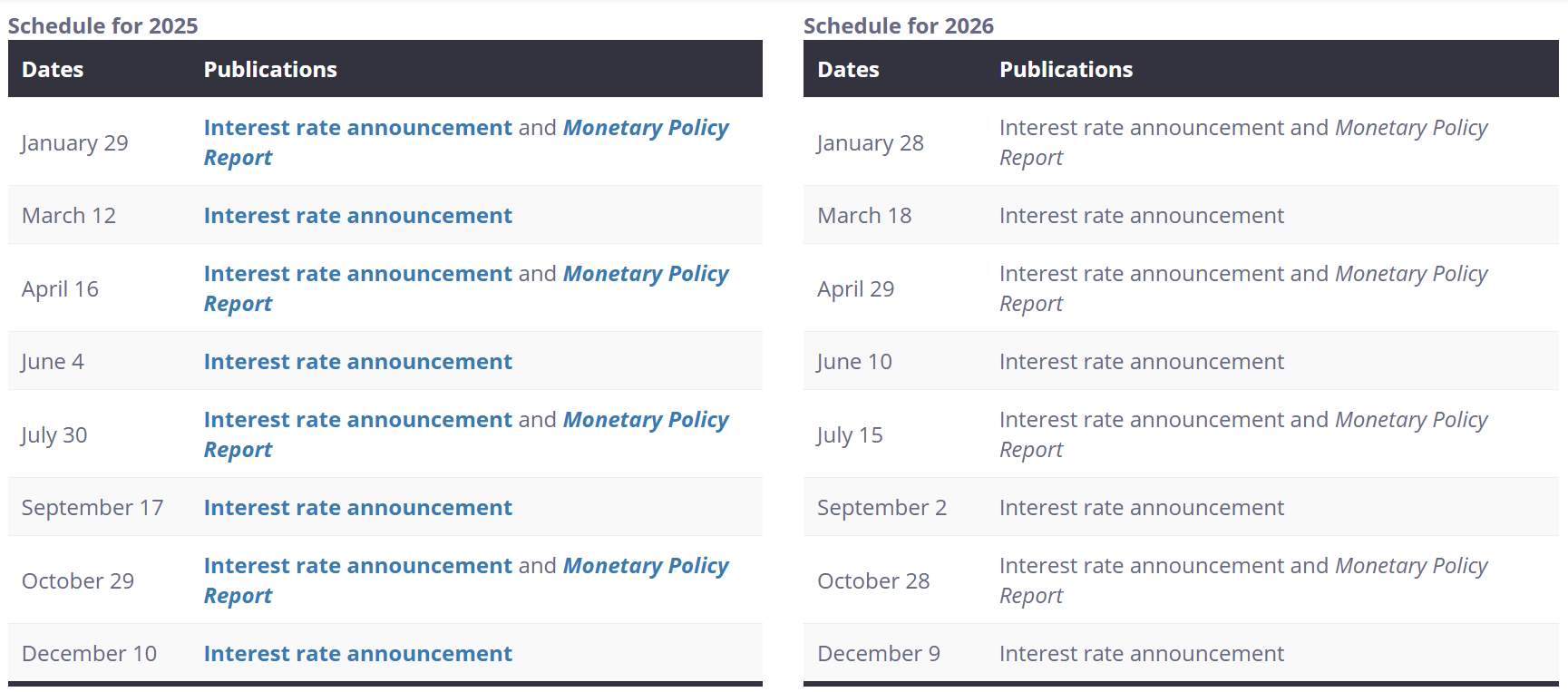Open the October 29 Monetary Policy Report link
This screenshot has height=692, width=1568.
coord(645,566)
